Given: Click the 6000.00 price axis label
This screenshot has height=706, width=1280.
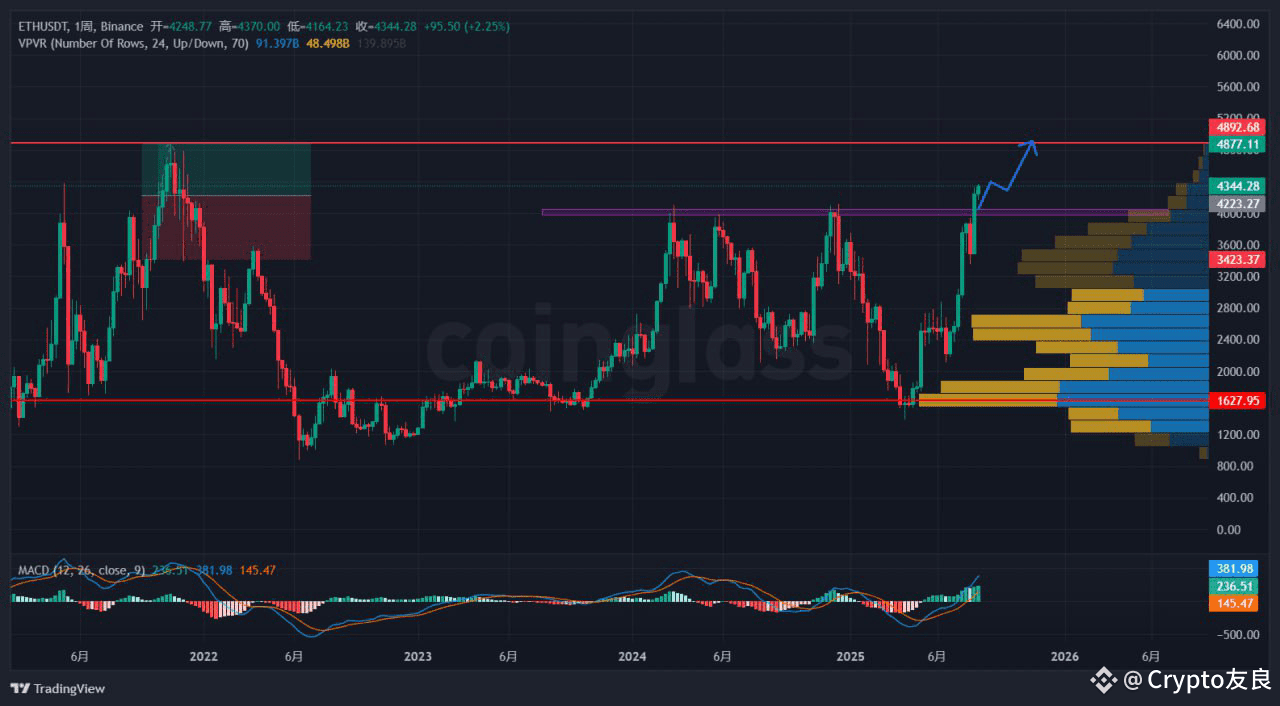Looking at the screenshot, I should pyautogui.click(x=1238, y=56).
